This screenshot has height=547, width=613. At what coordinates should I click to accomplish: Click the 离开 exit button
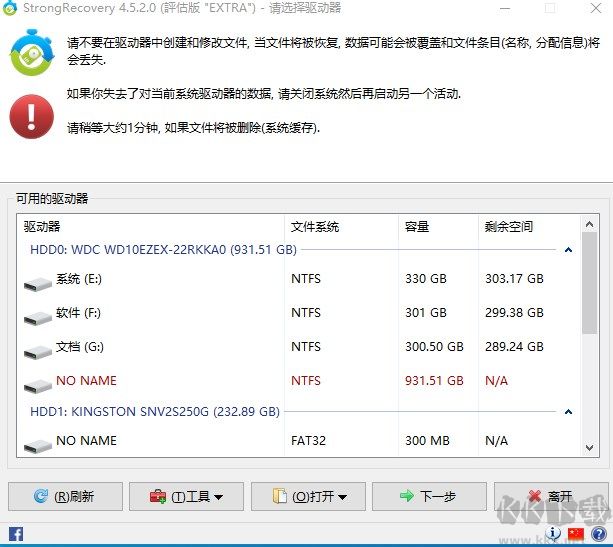click(x=551, y=497)
